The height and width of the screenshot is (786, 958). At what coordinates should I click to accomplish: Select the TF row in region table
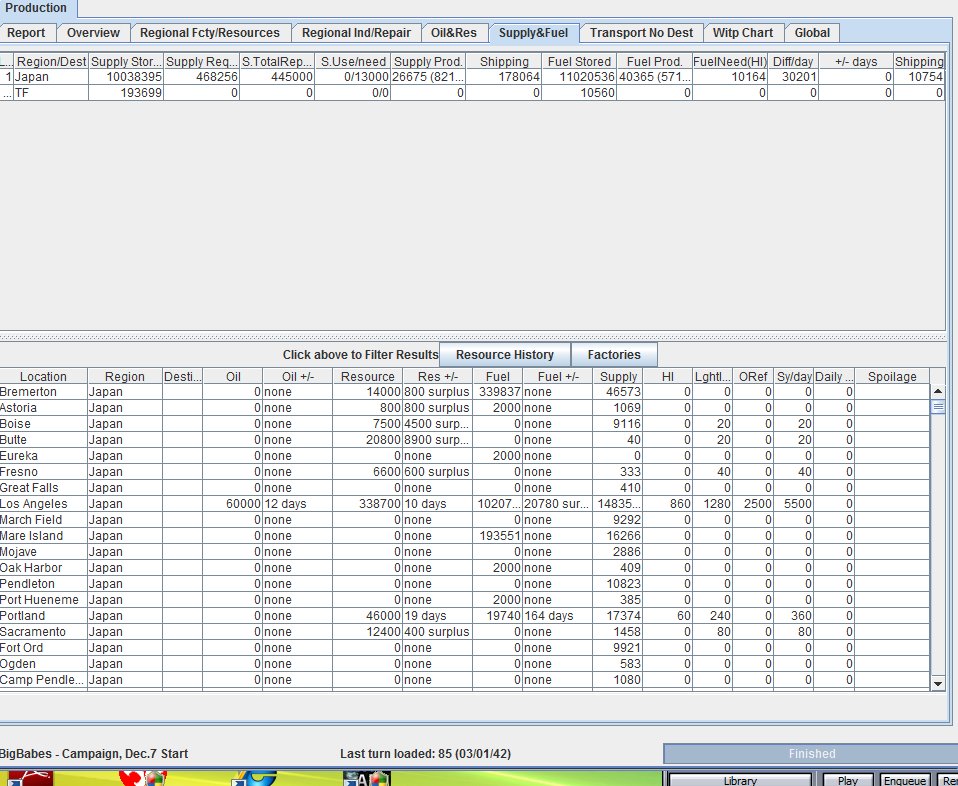472,93
